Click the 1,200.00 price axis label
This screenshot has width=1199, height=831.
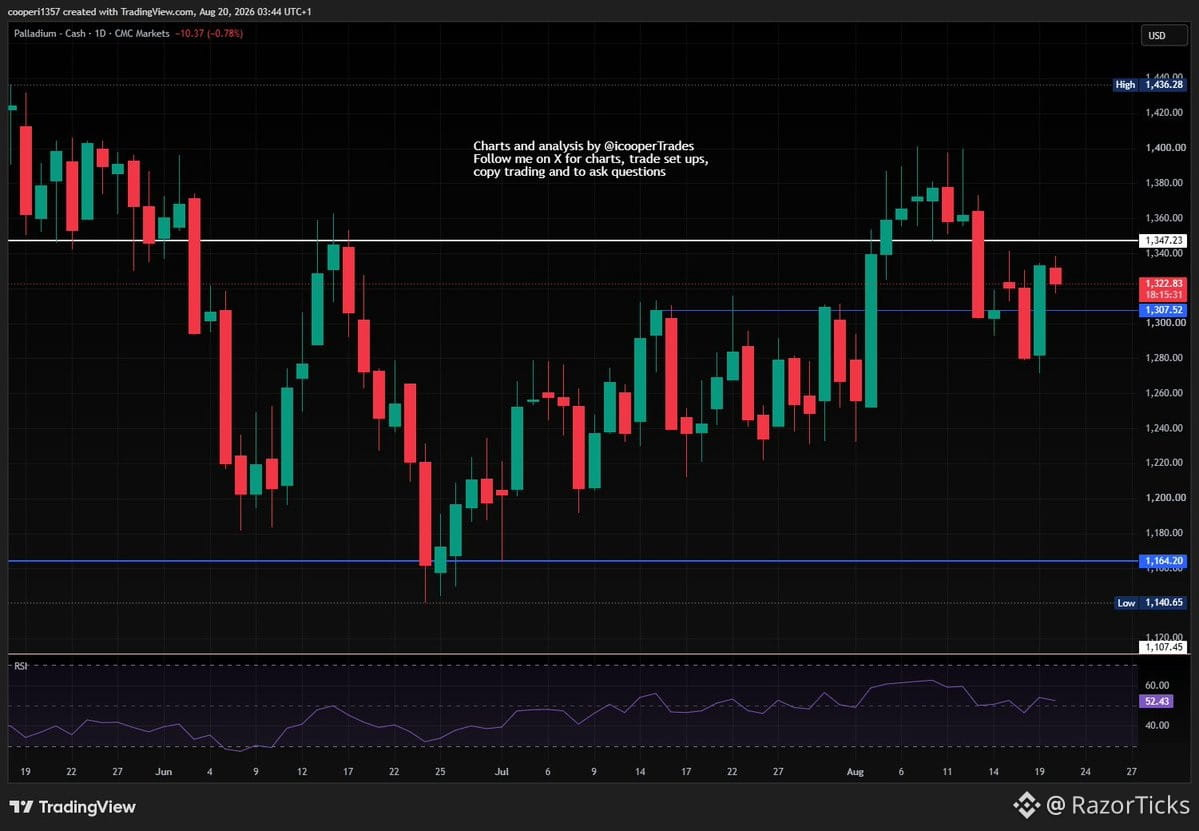1165,498
